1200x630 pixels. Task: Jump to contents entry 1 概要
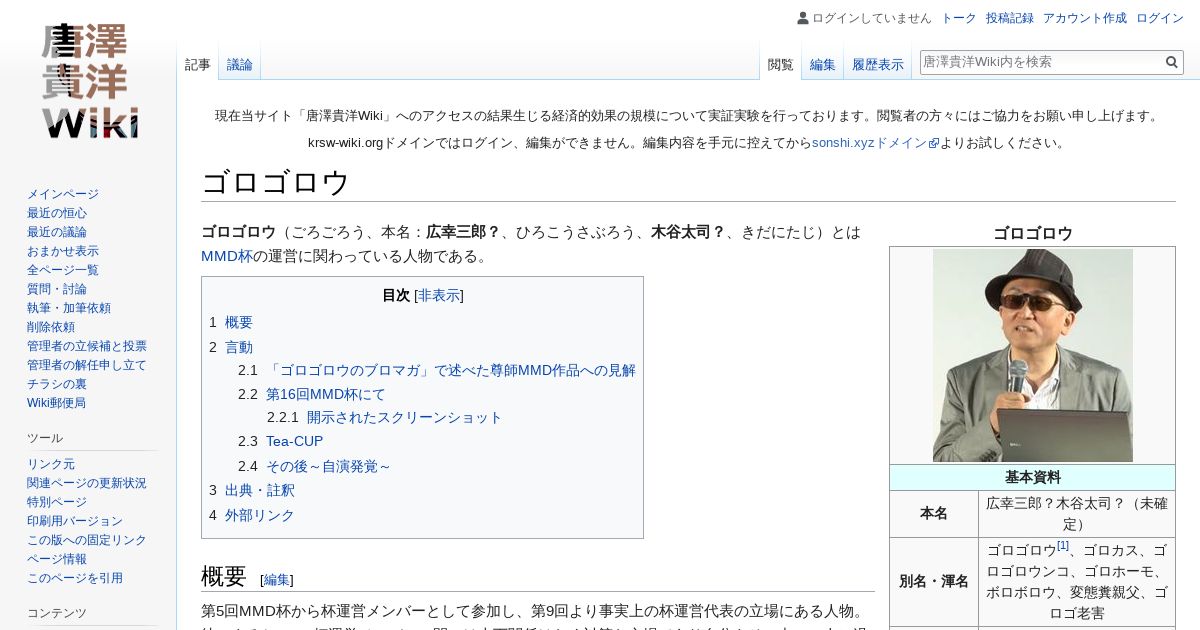(231, 322)
